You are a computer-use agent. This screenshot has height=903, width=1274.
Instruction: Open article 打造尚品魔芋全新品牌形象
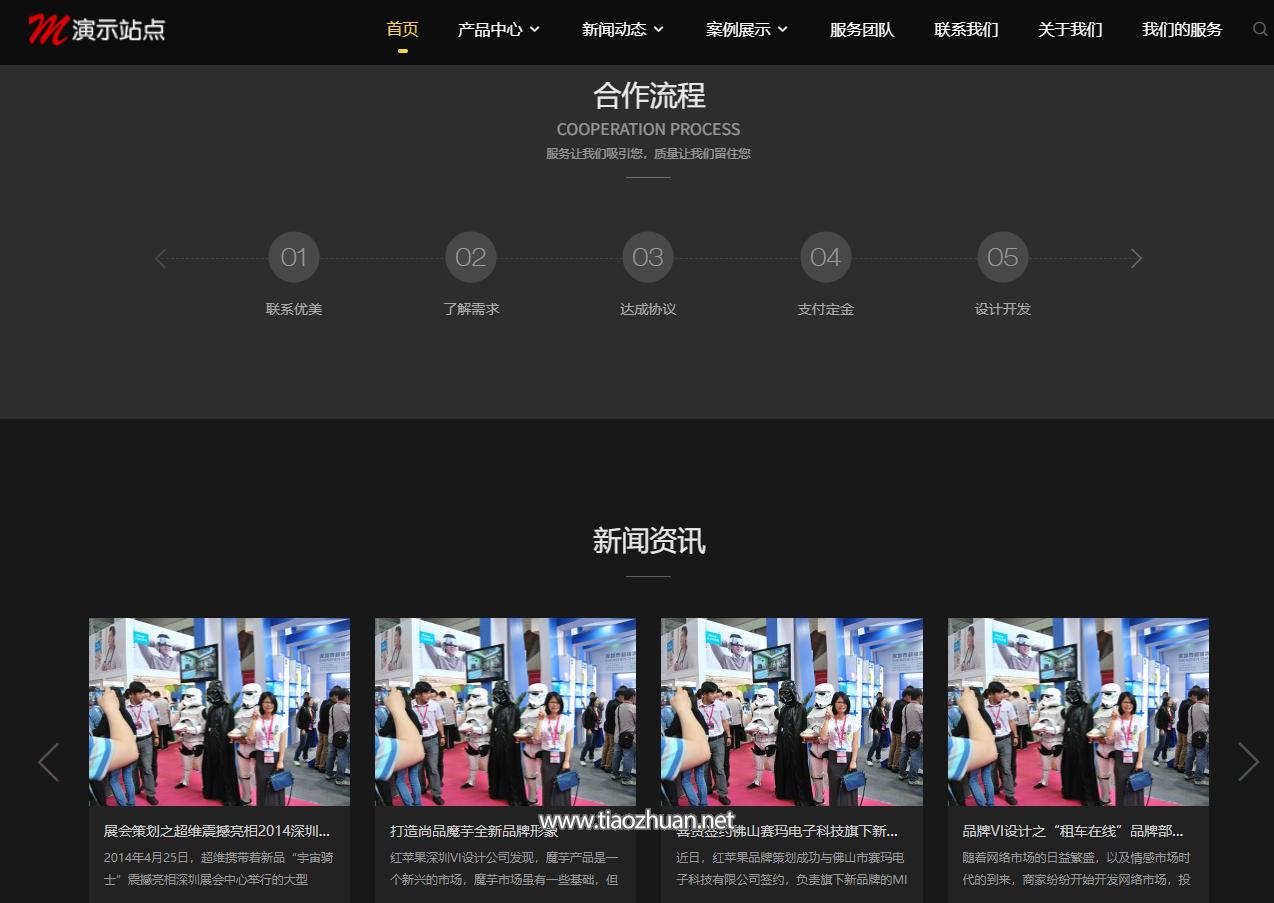(x=473, y=831)
